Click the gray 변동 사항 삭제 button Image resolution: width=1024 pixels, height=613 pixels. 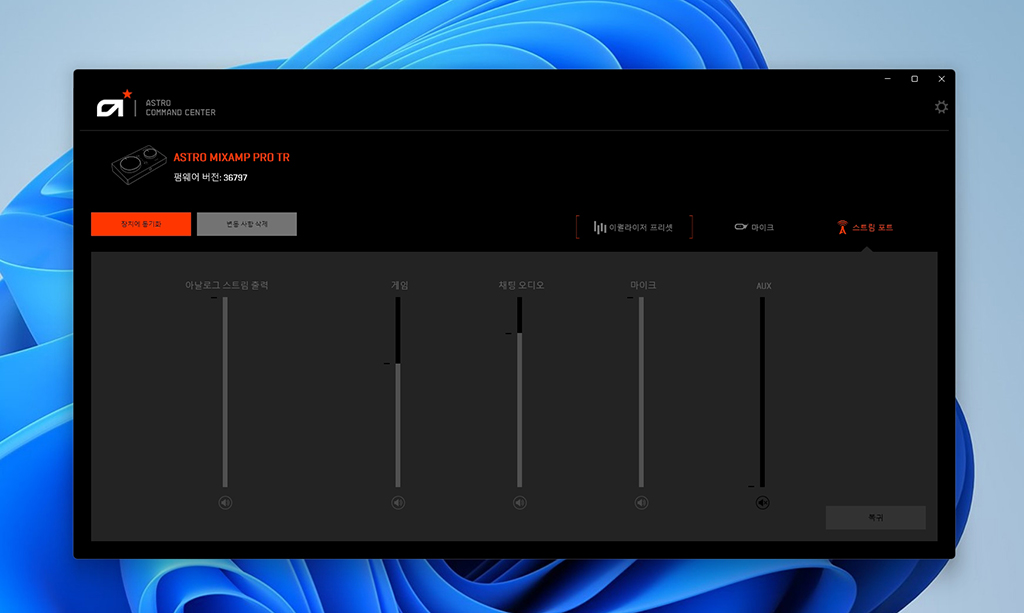point(247,224)
